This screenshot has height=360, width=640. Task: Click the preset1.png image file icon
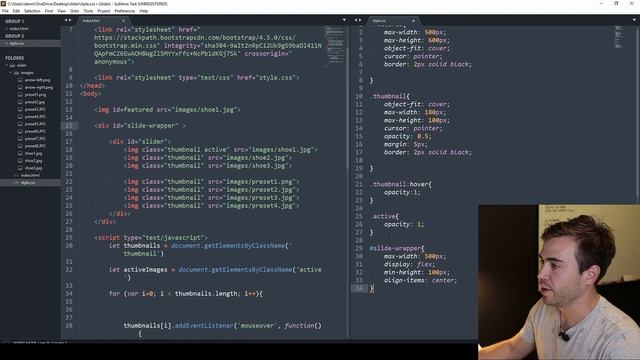(20, 95)
